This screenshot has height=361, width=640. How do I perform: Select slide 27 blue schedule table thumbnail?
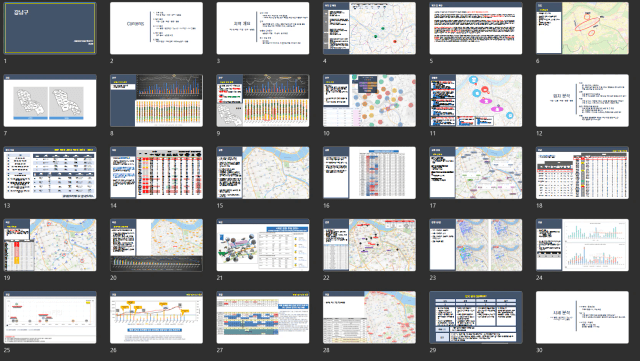point(263,317)
